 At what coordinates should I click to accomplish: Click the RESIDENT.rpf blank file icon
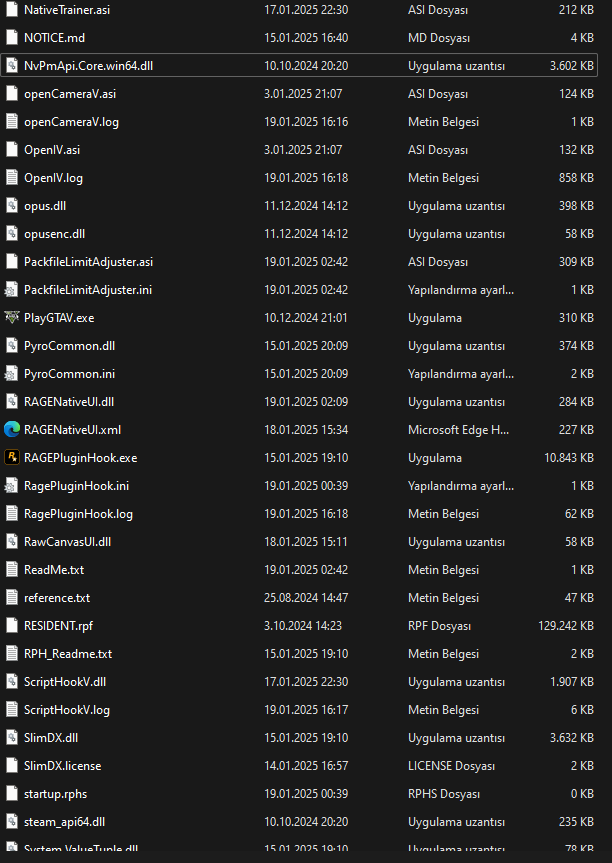(12, 626)
